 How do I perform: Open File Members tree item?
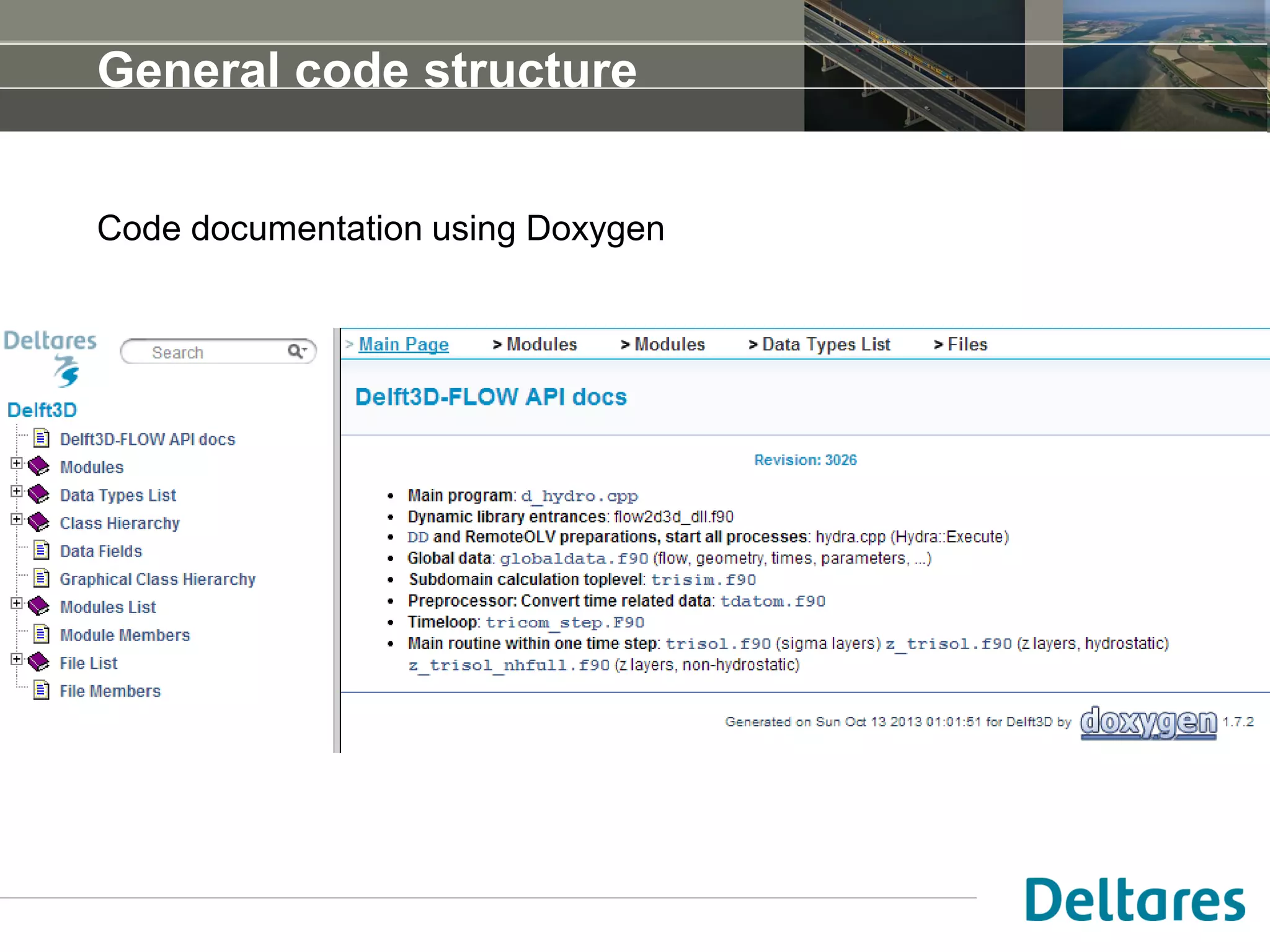[x=110, y=691]
